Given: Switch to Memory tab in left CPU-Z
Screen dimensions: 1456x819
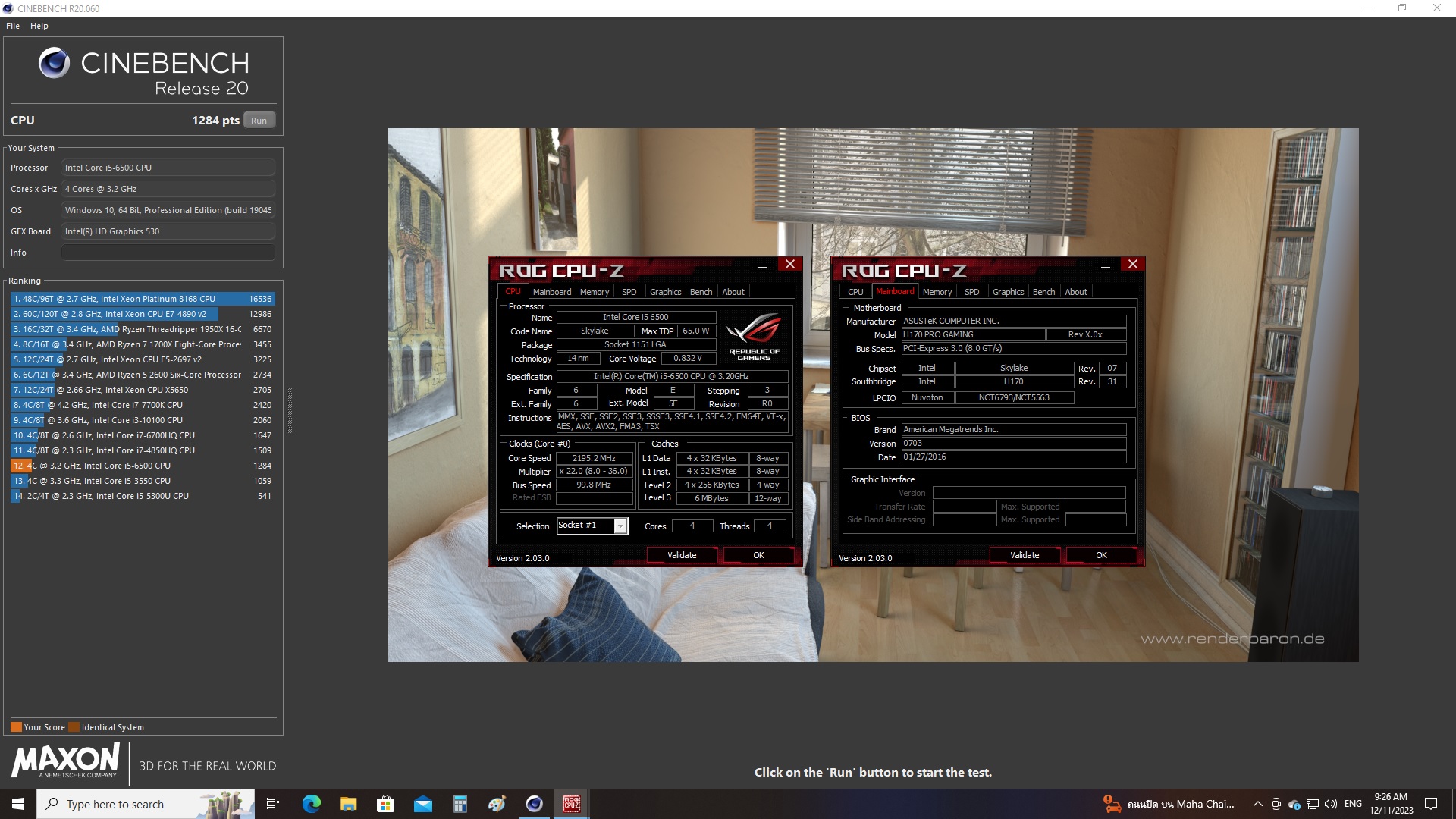Looking at the screenshot, I should (x=595, y=292).
